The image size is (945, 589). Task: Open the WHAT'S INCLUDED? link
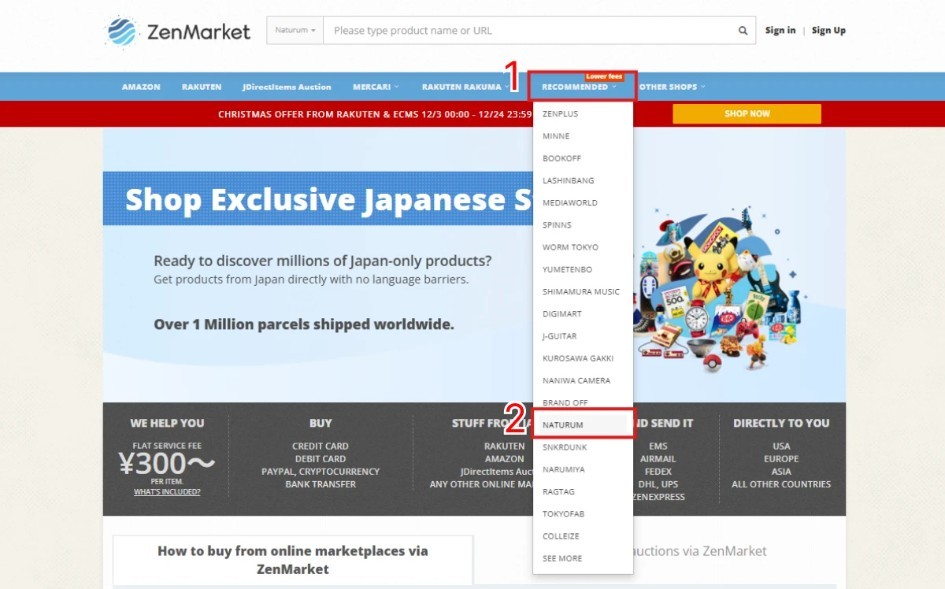(167, 492)
